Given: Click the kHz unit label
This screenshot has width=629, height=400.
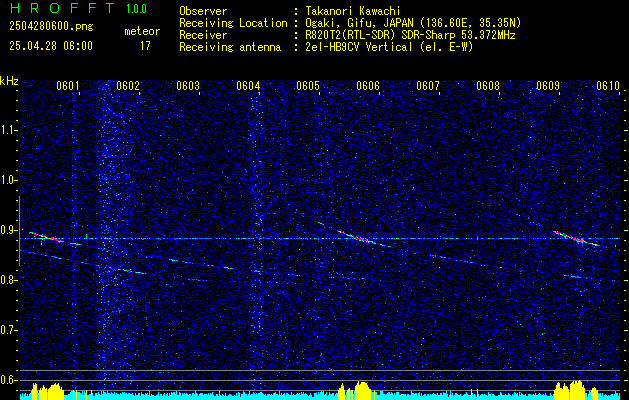Looking at the screenshot, I should pyautogui.click(x=9, y=81).
